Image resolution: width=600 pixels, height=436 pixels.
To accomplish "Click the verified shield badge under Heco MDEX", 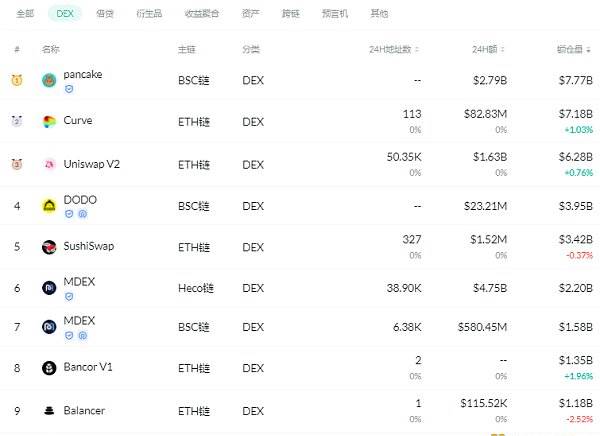I will 69,297.
